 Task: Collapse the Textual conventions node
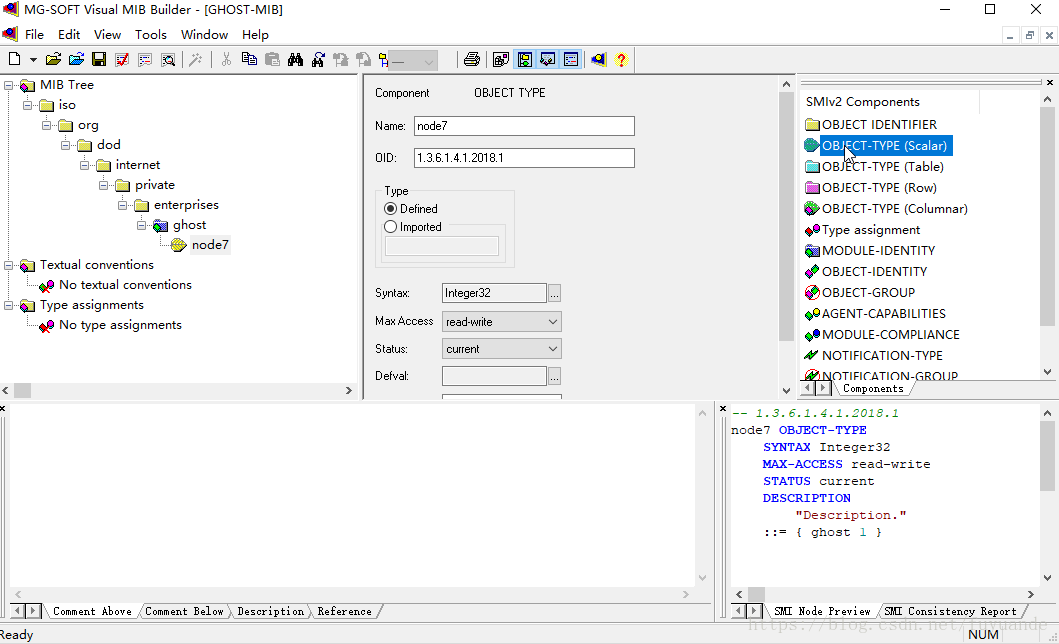click(x=9, y=265)
